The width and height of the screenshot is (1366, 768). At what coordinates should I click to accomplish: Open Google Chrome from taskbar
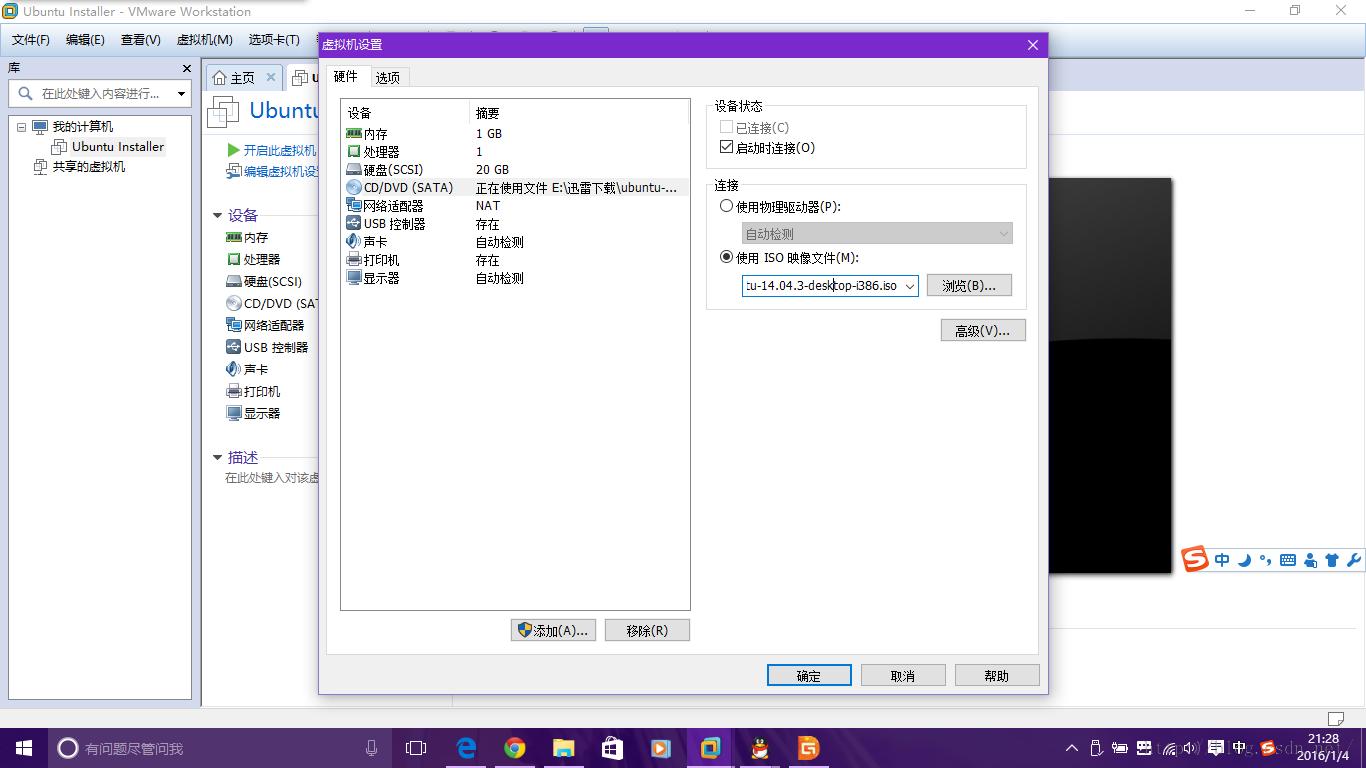click(515, 748)
